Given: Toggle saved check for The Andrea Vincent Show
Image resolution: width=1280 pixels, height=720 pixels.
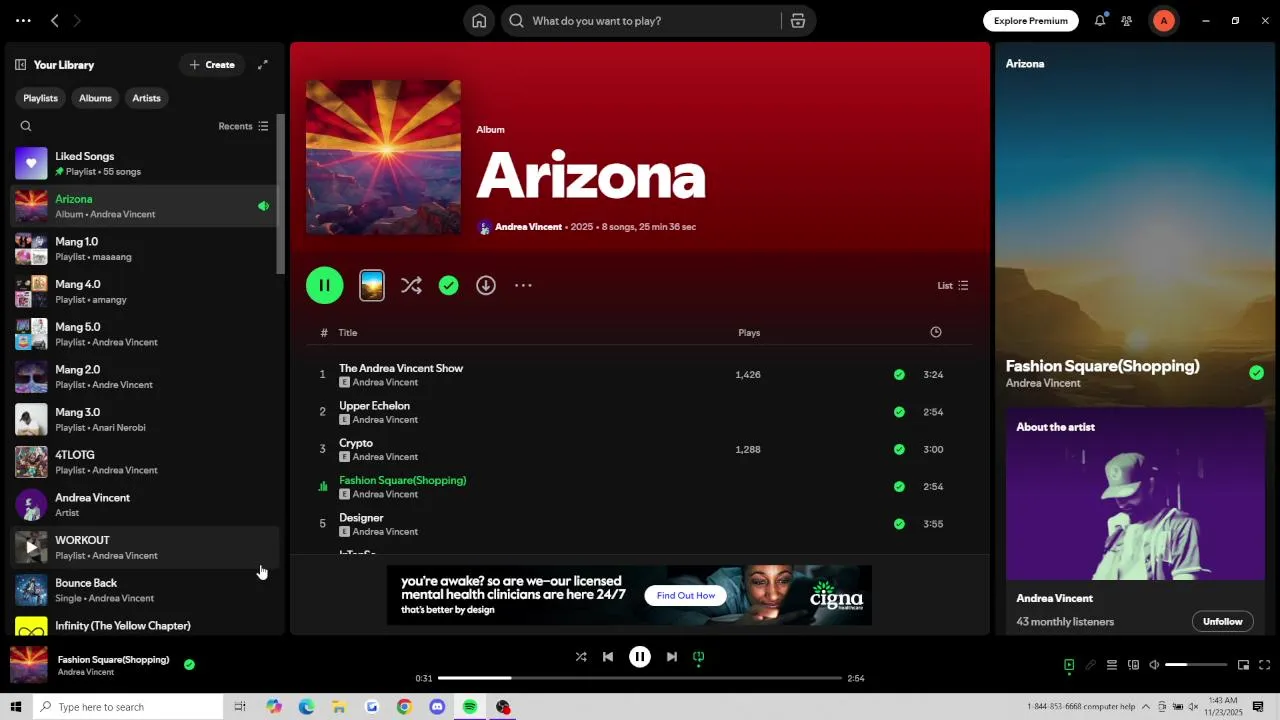Looking at the screenshot, I should (x=899, y=375).
